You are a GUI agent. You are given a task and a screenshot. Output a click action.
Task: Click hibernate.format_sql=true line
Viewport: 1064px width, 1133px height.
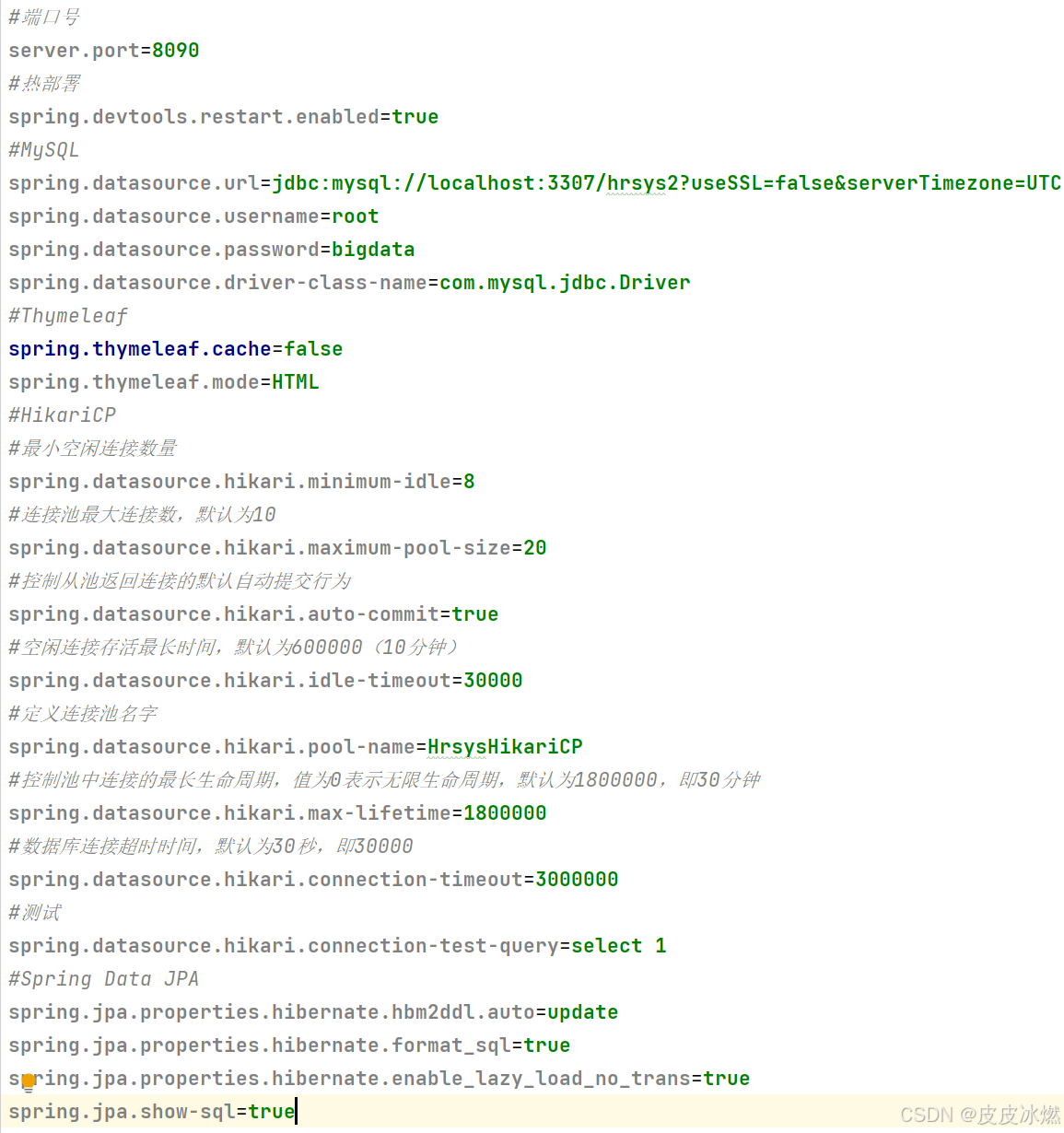click(289, 1045)
